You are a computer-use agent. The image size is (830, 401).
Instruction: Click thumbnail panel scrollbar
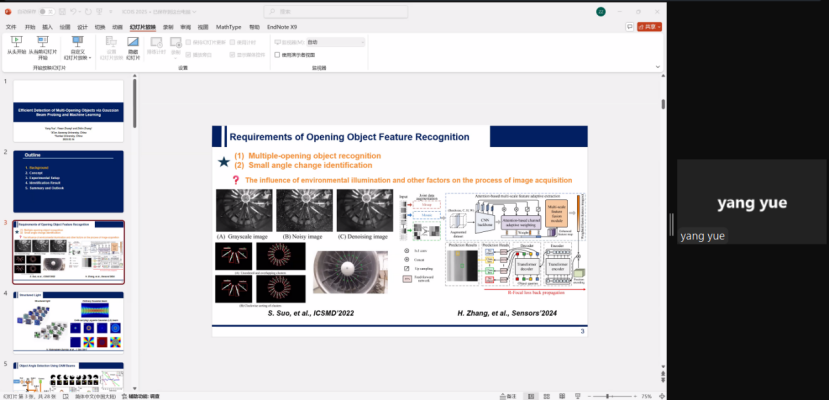[134, 103]
